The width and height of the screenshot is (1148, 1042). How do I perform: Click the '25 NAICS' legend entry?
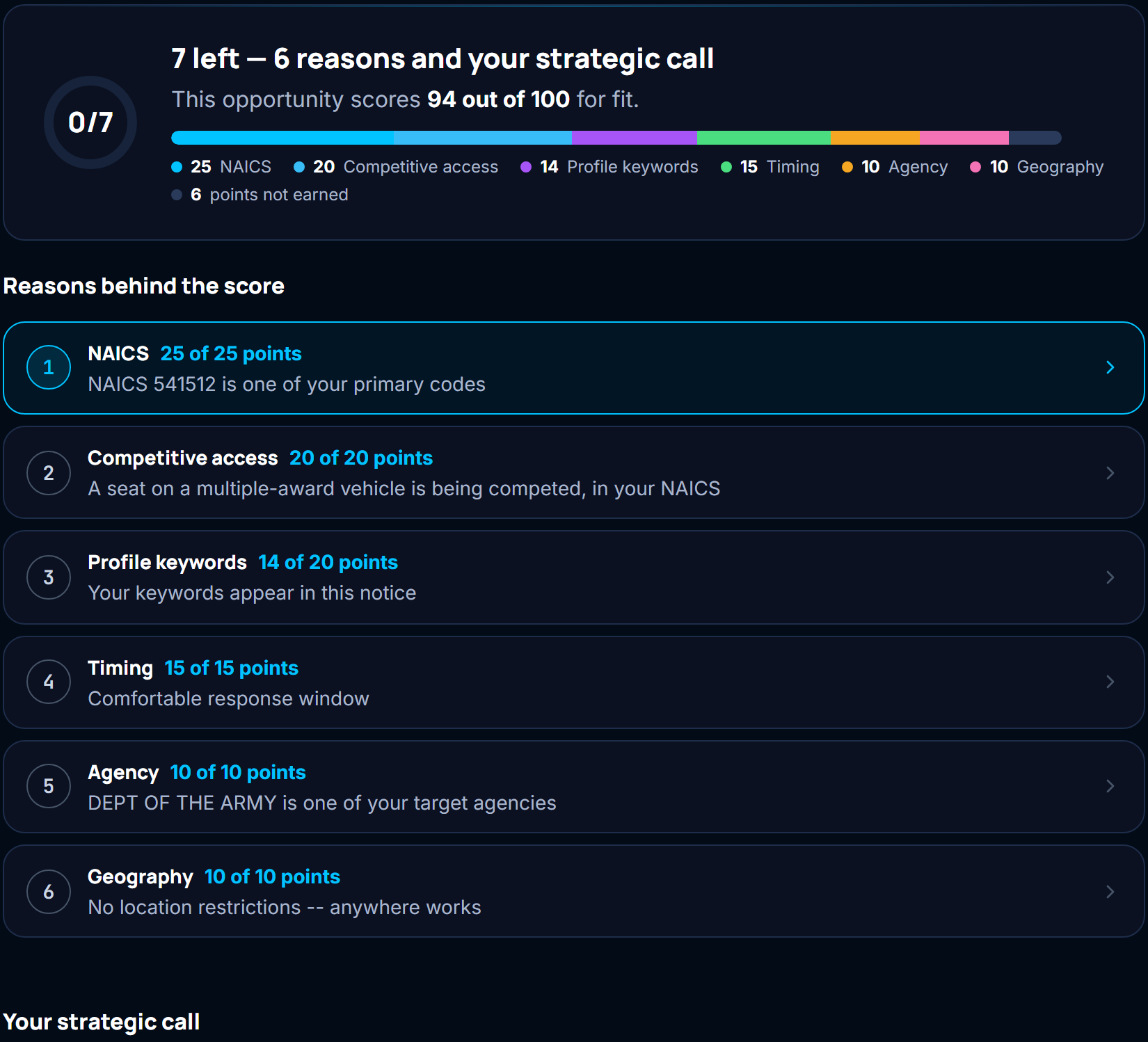click(x=221, y=167)
